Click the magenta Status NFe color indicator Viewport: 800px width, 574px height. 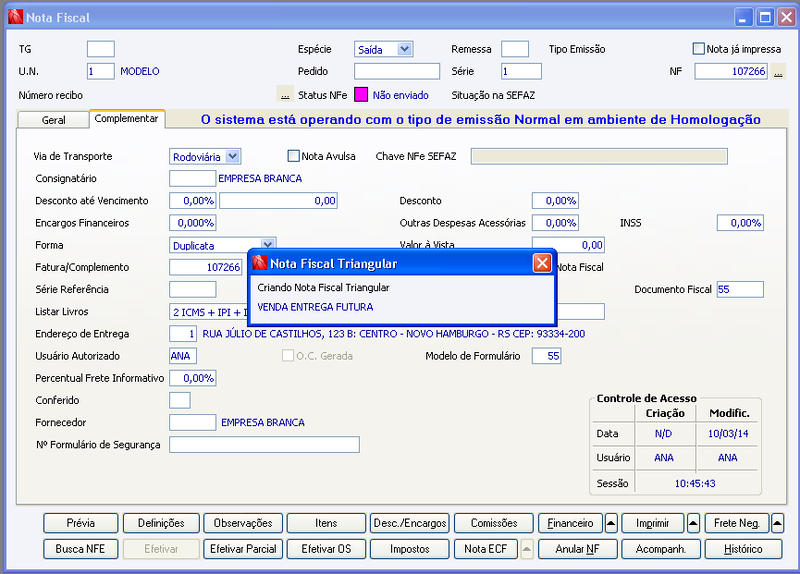pos(361,95)
